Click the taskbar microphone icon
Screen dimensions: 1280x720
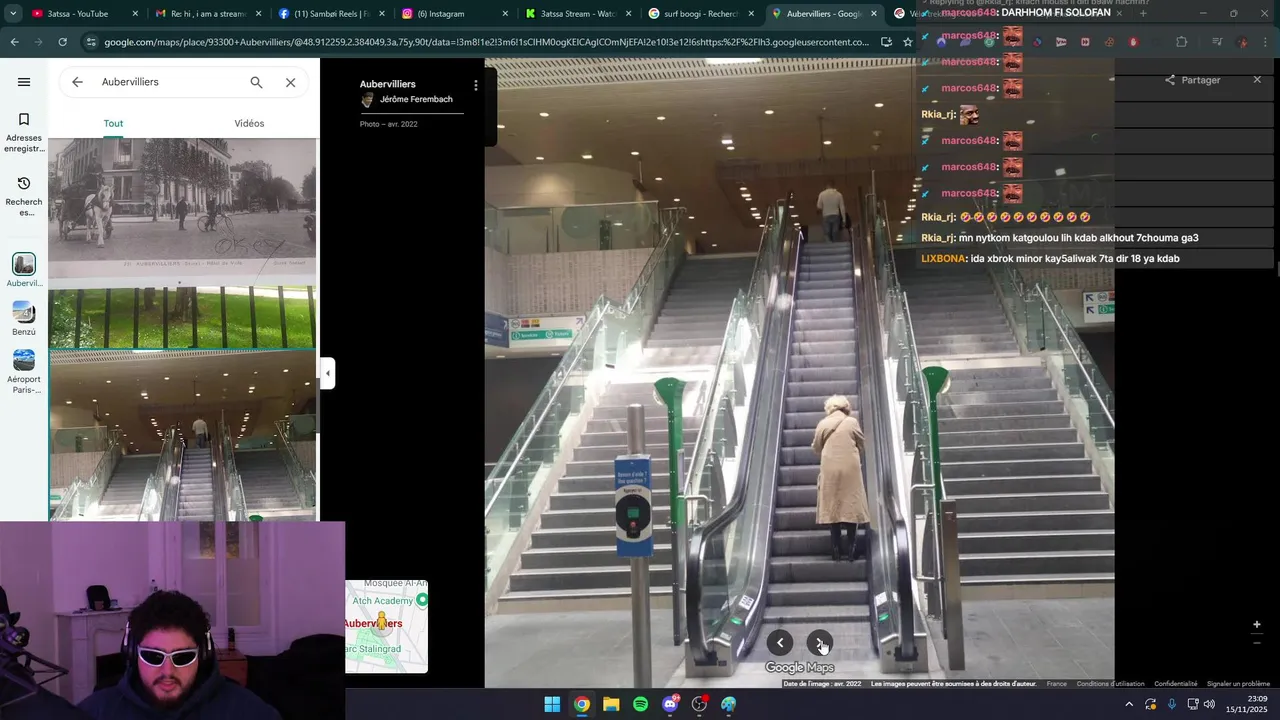click(1171, 704)
